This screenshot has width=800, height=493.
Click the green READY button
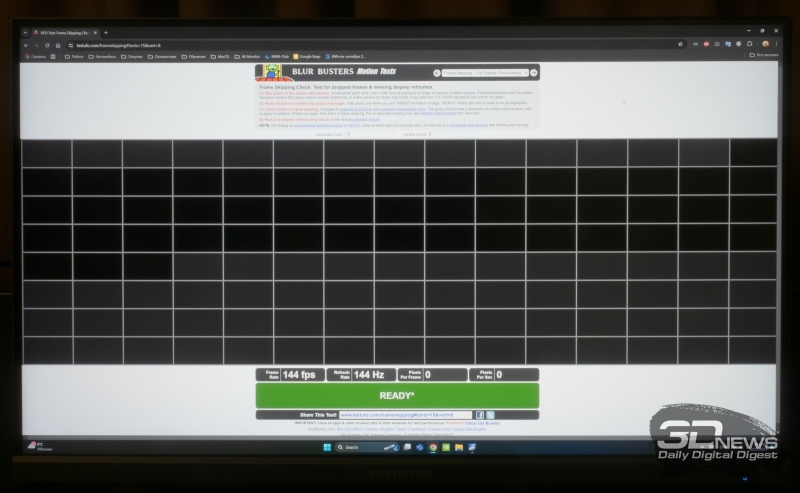pos(397,395)
